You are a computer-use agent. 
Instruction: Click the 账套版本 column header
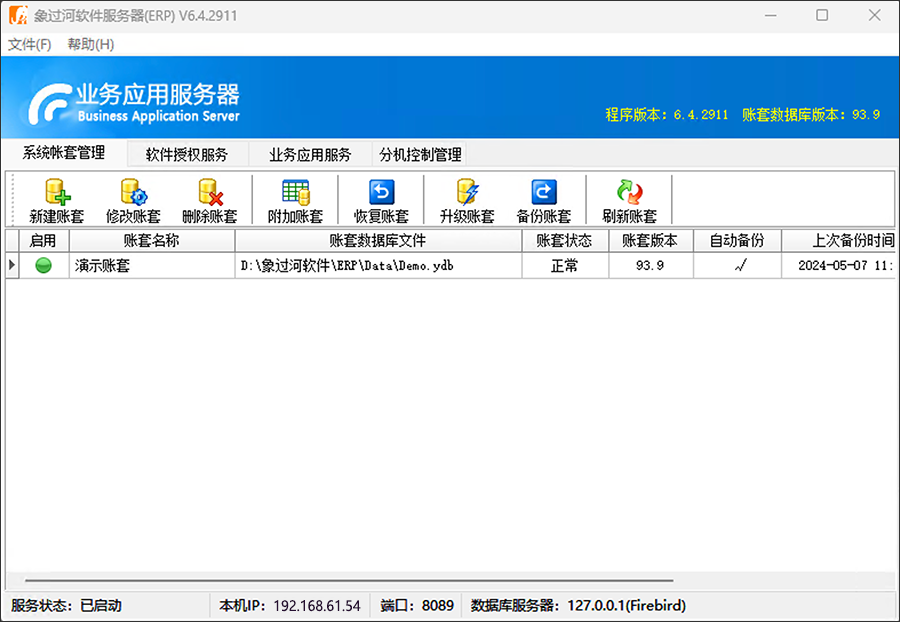(650, 240)
